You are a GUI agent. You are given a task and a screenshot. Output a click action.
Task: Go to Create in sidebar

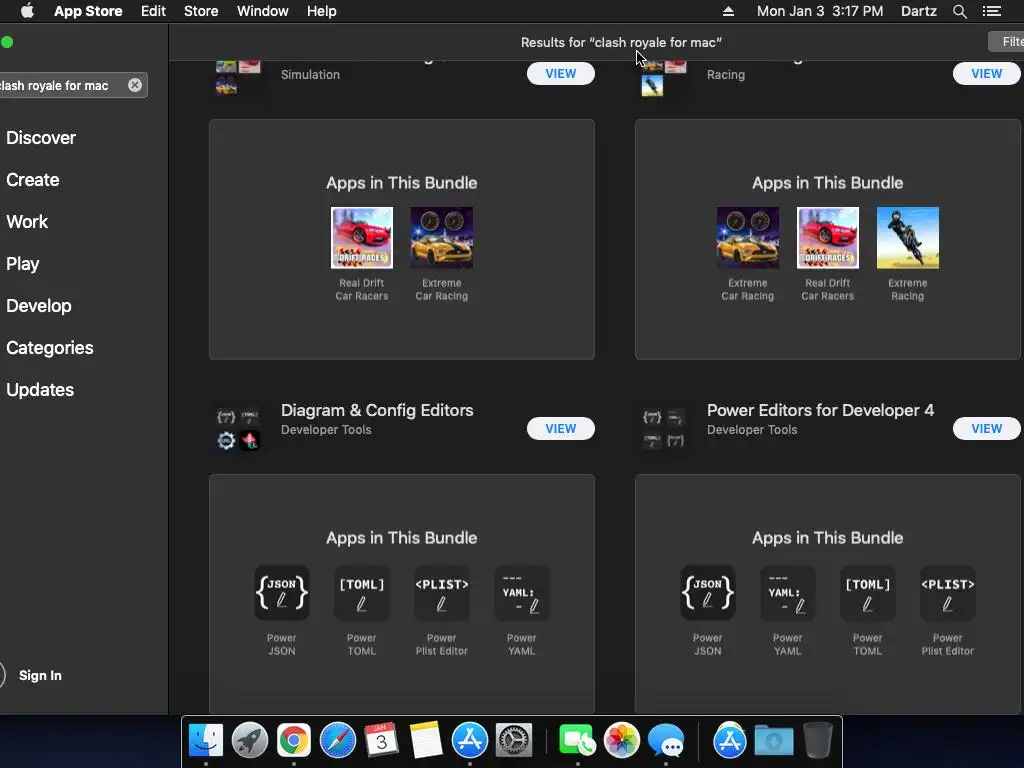tap(33, 180)
